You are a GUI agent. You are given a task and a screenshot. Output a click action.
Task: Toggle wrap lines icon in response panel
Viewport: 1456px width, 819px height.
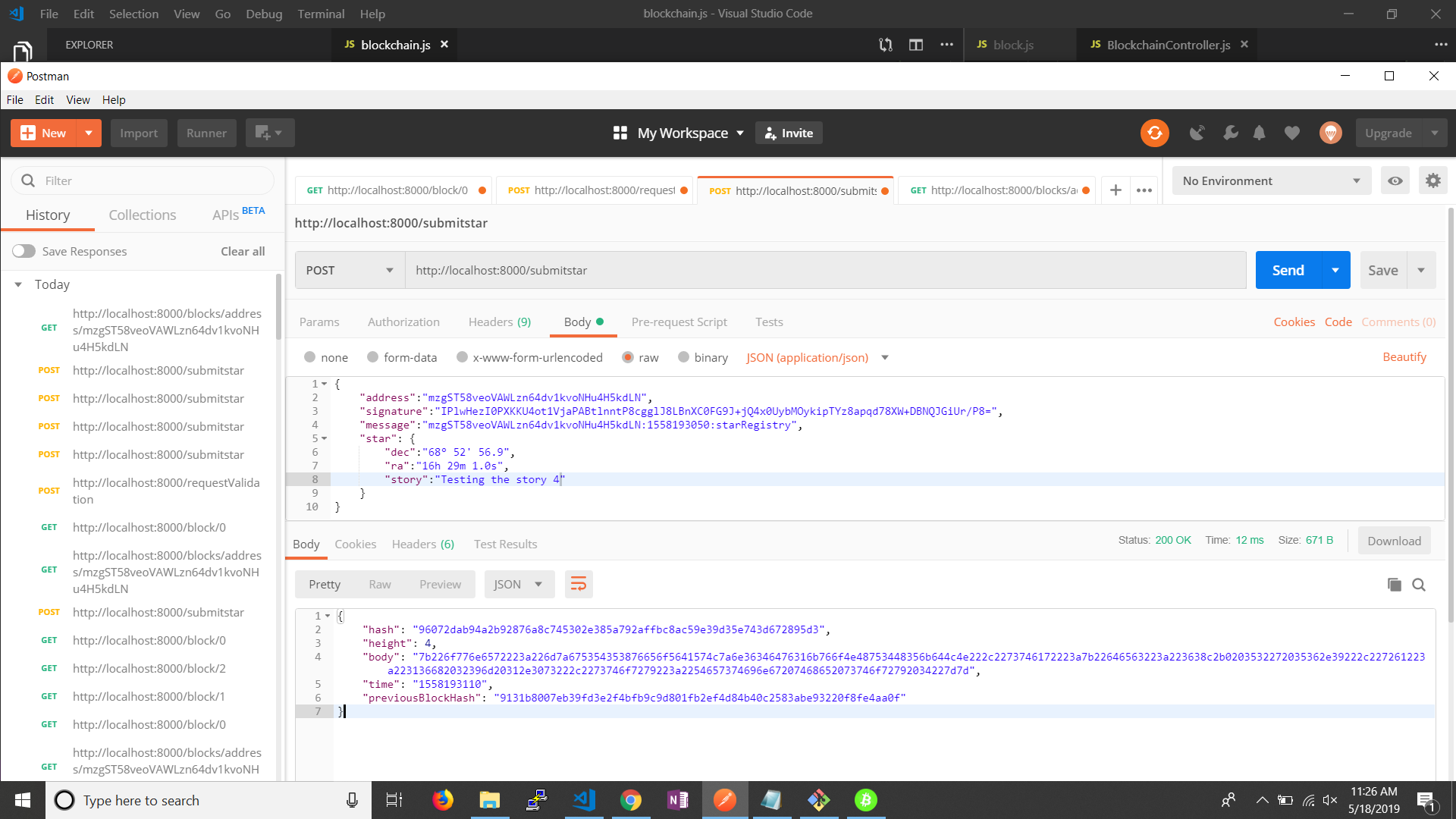pos(578,584)
